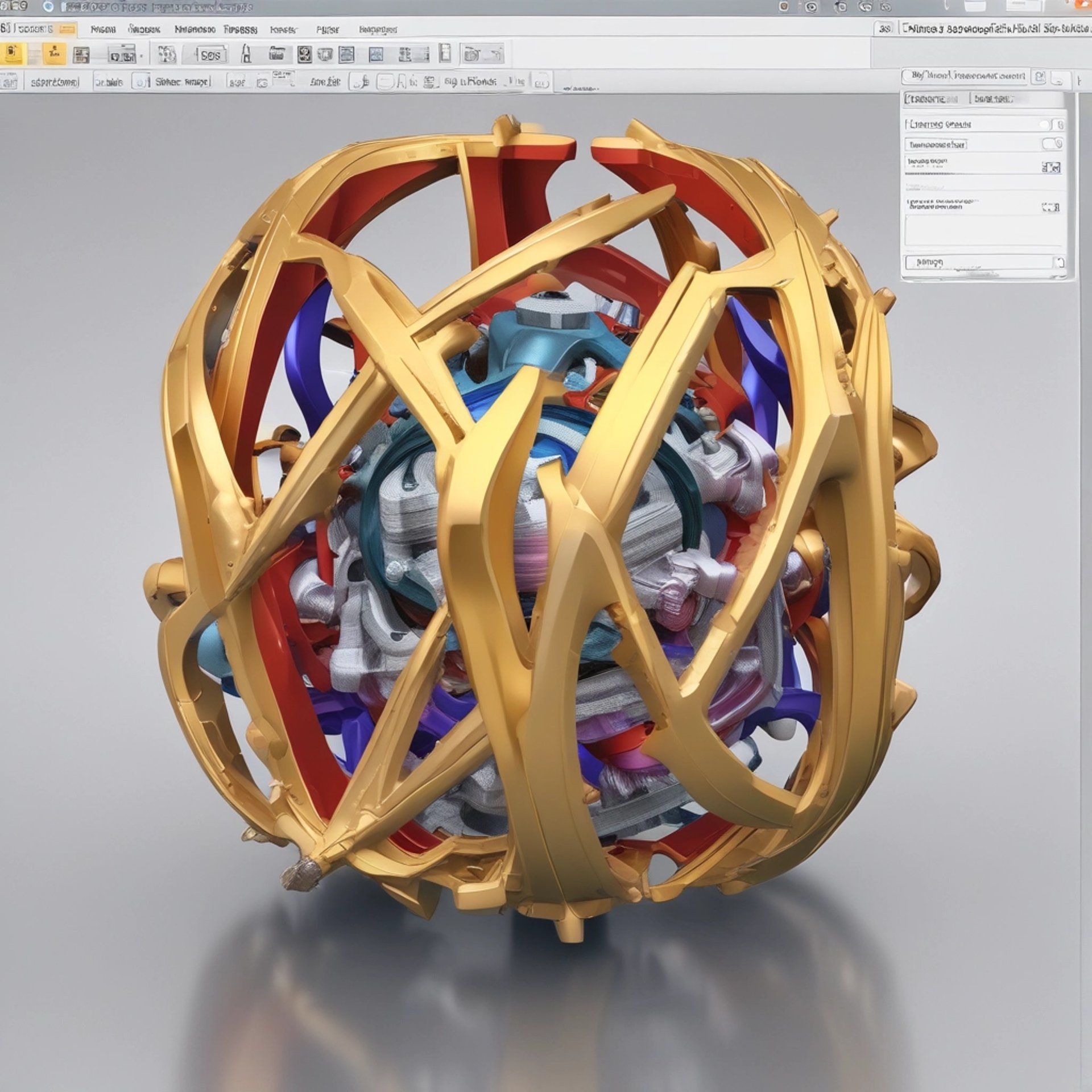The height and width of the screenshot is (1092, 1092).
Task: Open the wide combo box above the right panel
Action: point(965,76)
